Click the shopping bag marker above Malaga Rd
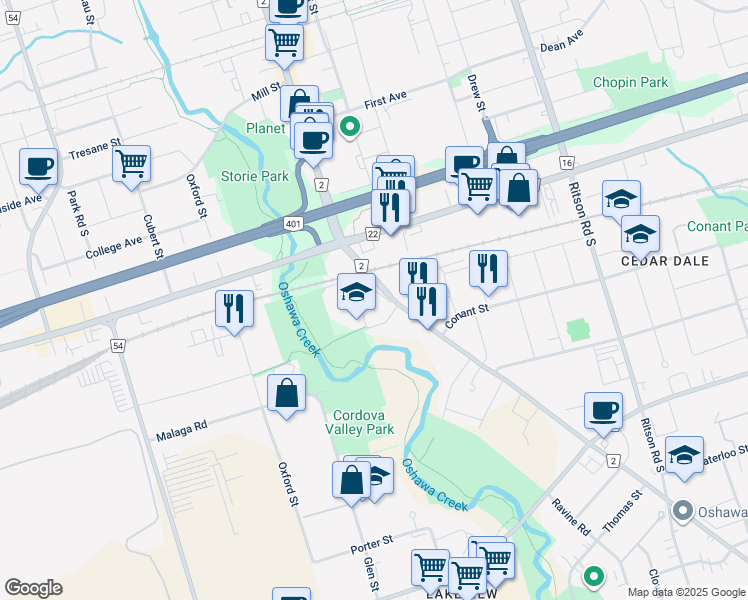The height and width of the screenshot is (600, 748). pyautogui.click(x=286, y=396)
